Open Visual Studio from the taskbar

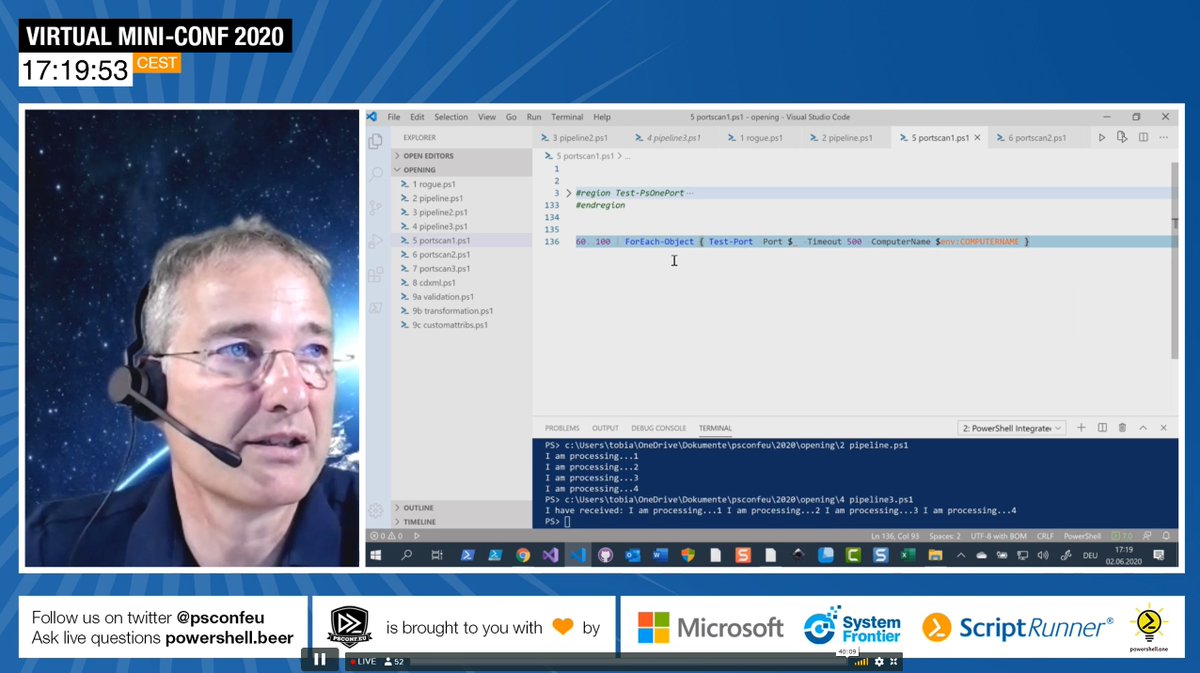(550, 554)
